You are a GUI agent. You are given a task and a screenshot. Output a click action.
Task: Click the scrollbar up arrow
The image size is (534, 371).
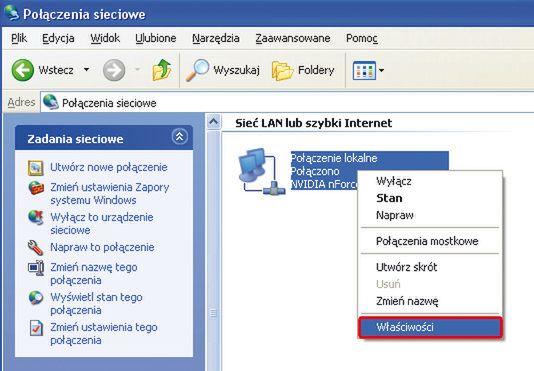tap(214, 122)
